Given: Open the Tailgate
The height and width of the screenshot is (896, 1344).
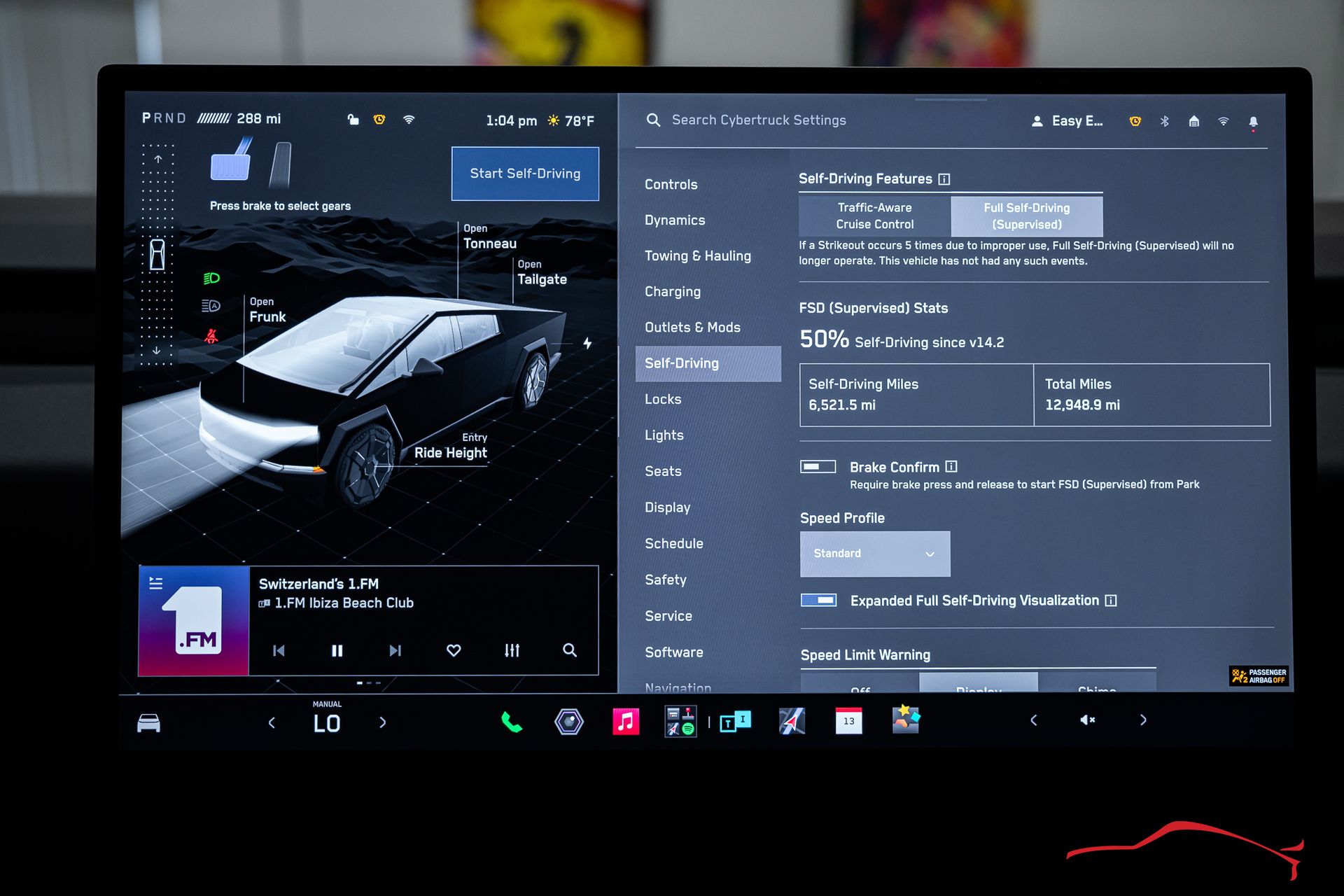Looking at the screenshot, I should coord(542,272).
